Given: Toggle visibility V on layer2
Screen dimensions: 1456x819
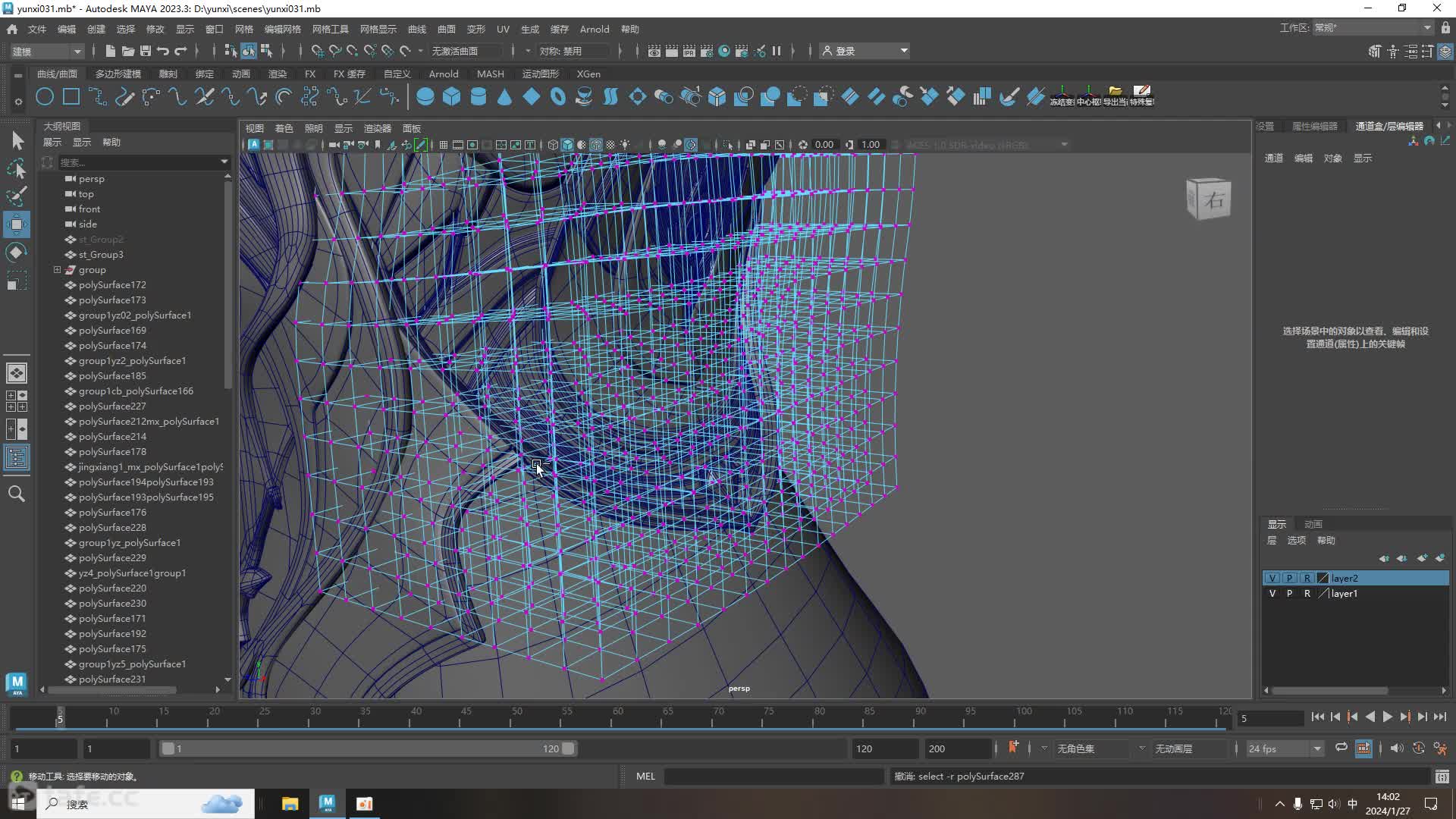Looking at the screenshot, I should click(x=1272, y=578).
